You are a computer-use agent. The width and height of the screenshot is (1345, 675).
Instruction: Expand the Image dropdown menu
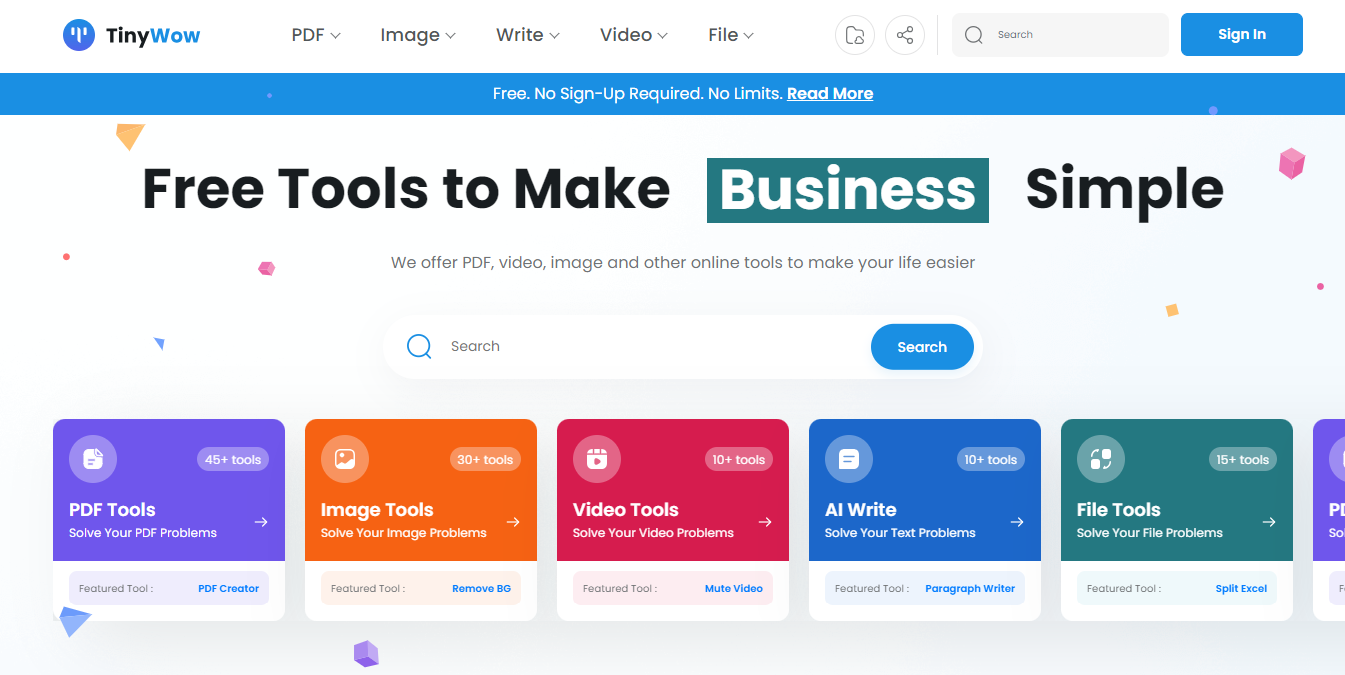(418, 35)
